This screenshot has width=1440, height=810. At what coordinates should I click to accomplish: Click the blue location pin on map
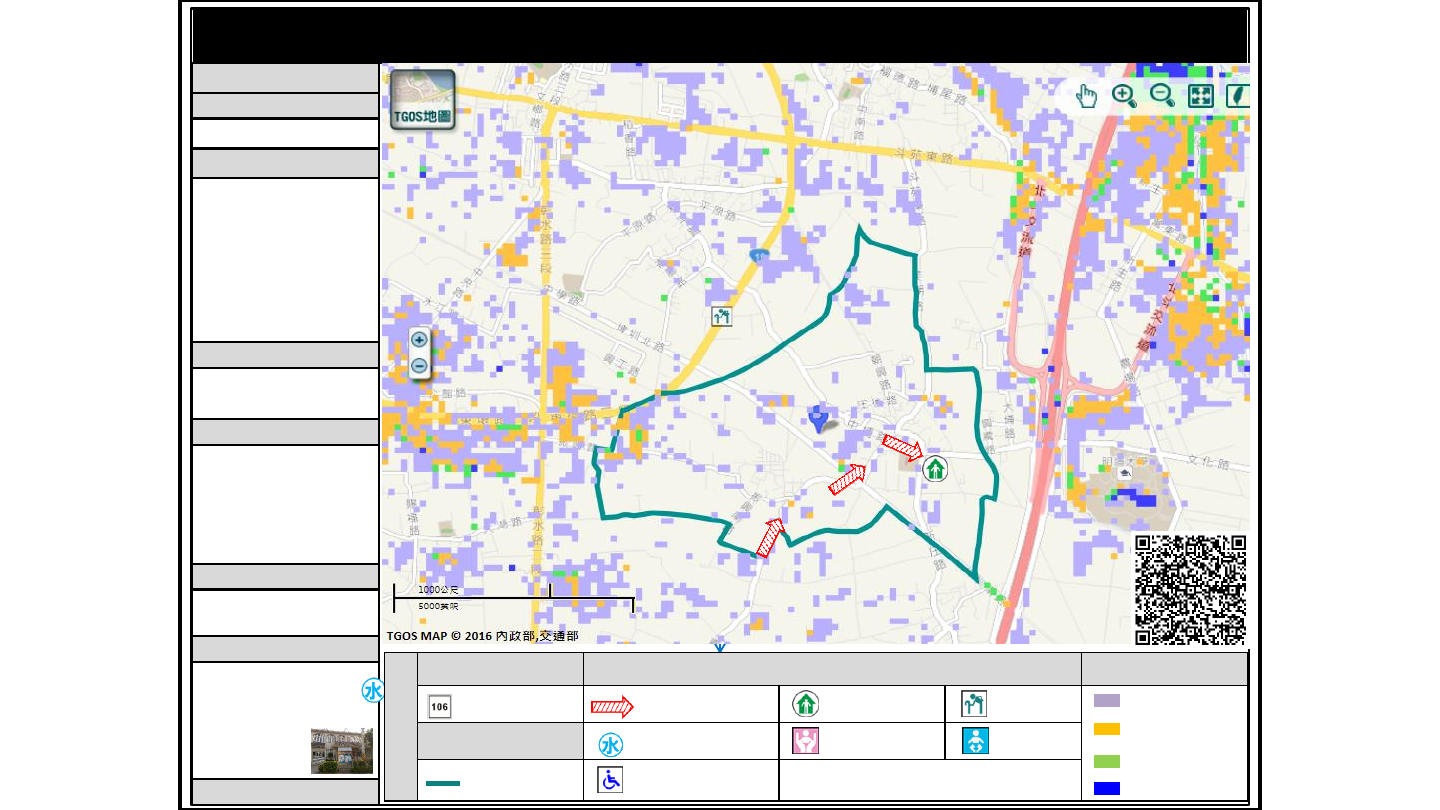click(819, 420)
